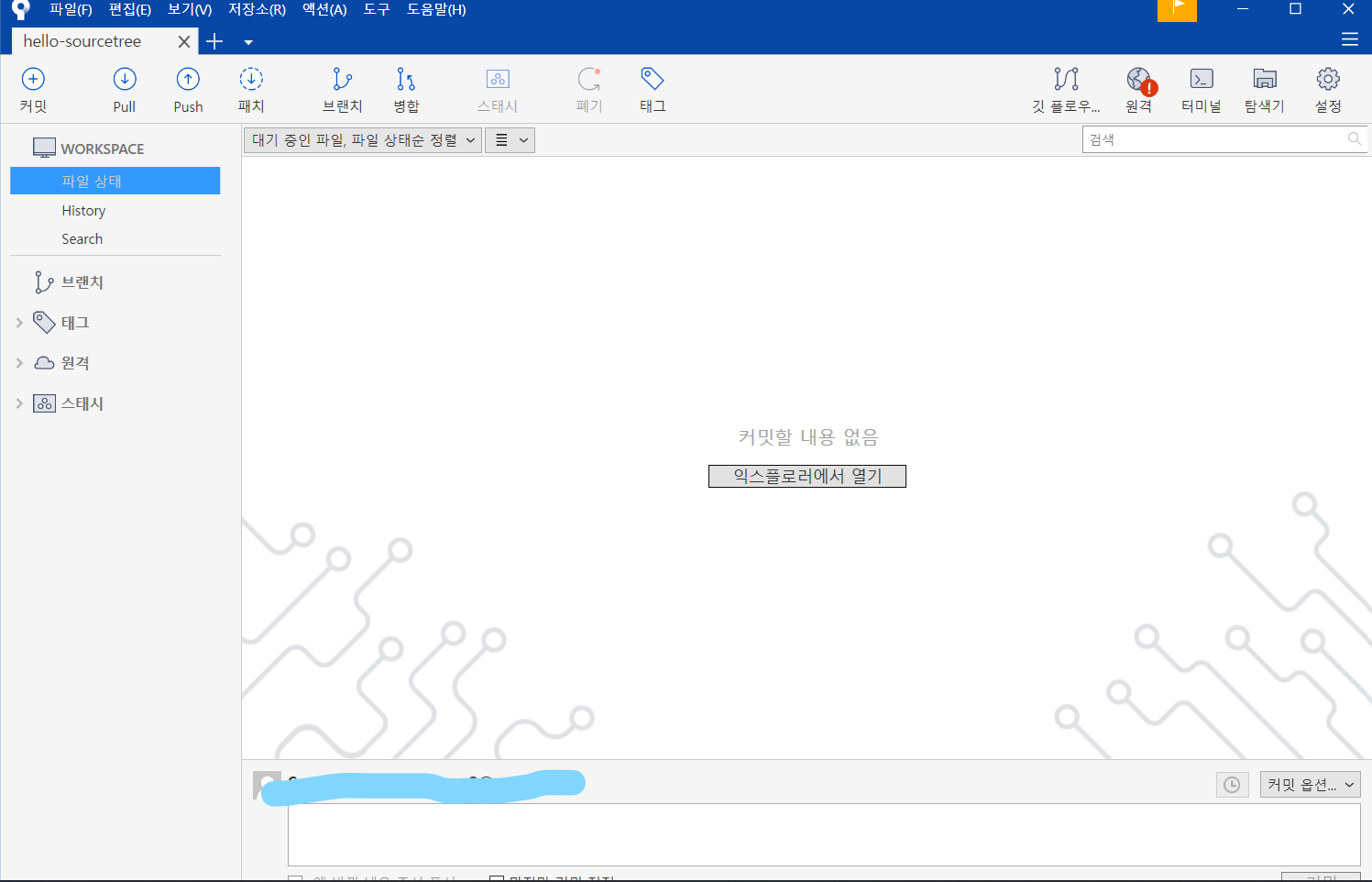Click into the commit message text box

coord(824,834)
